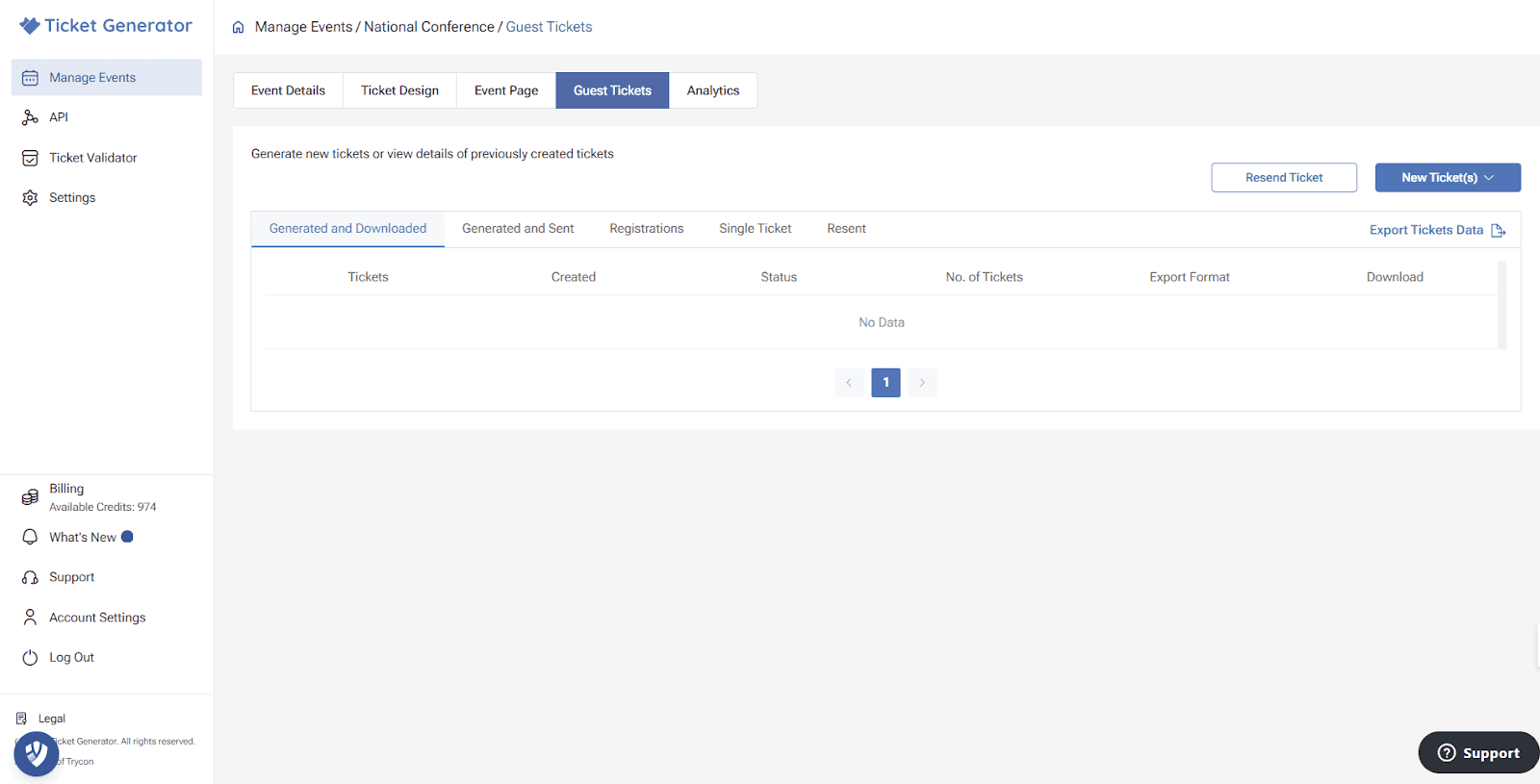Click the Log Out power icon
The image size is (1540, 784).
31,658
